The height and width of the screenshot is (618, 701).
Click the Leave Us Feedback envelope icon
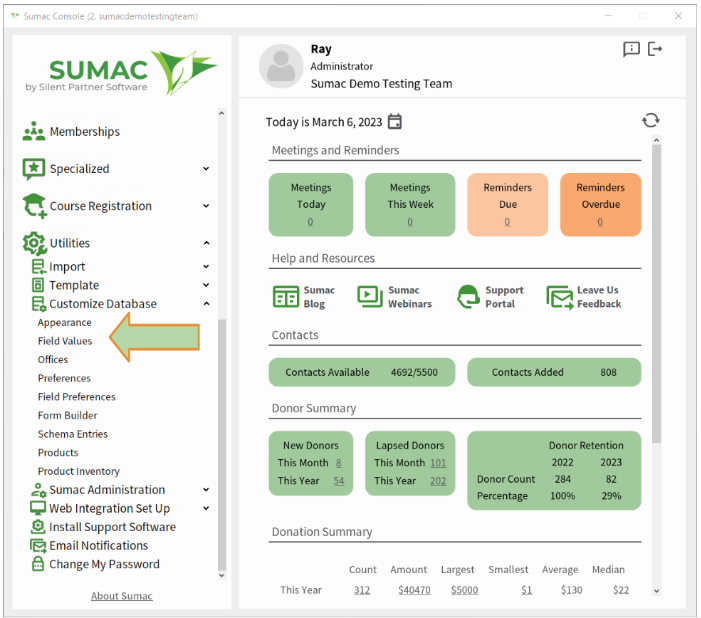[560, 297]
